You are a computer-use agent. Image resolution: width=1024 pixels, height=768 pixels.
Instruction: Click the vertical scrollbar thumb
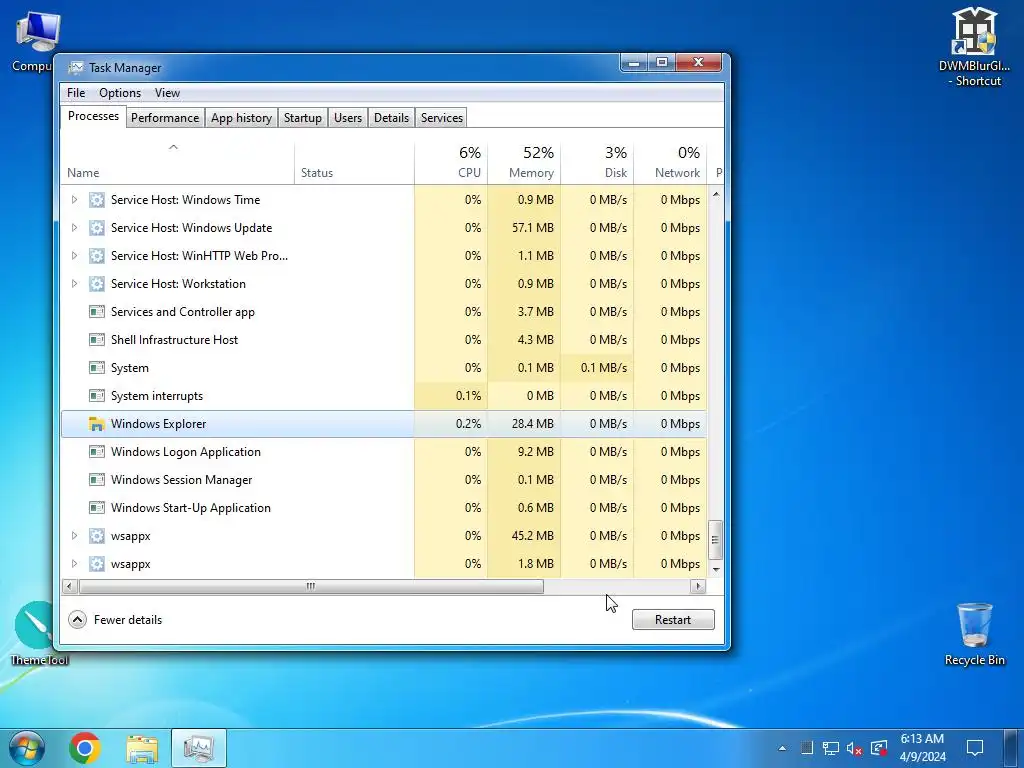(716, 539)
